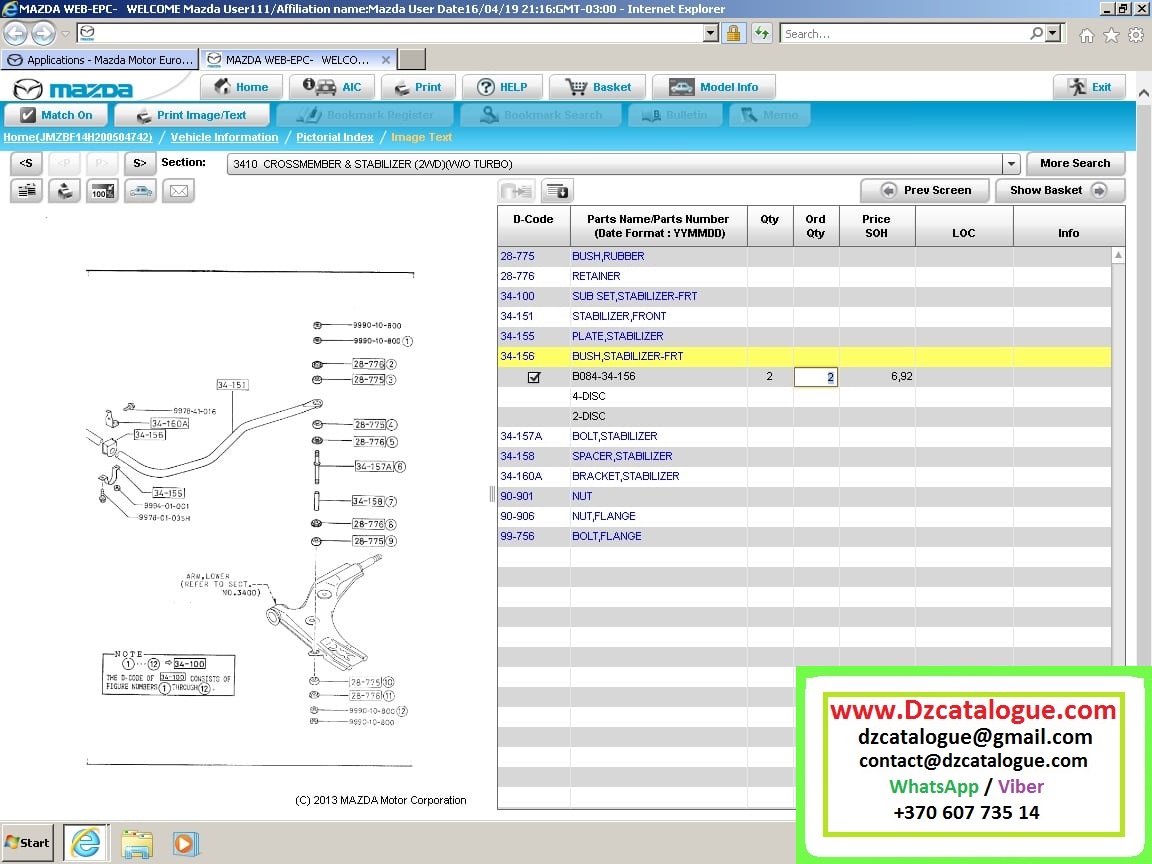Click 34-155 label in the diagram

click(x=169, y=493)
